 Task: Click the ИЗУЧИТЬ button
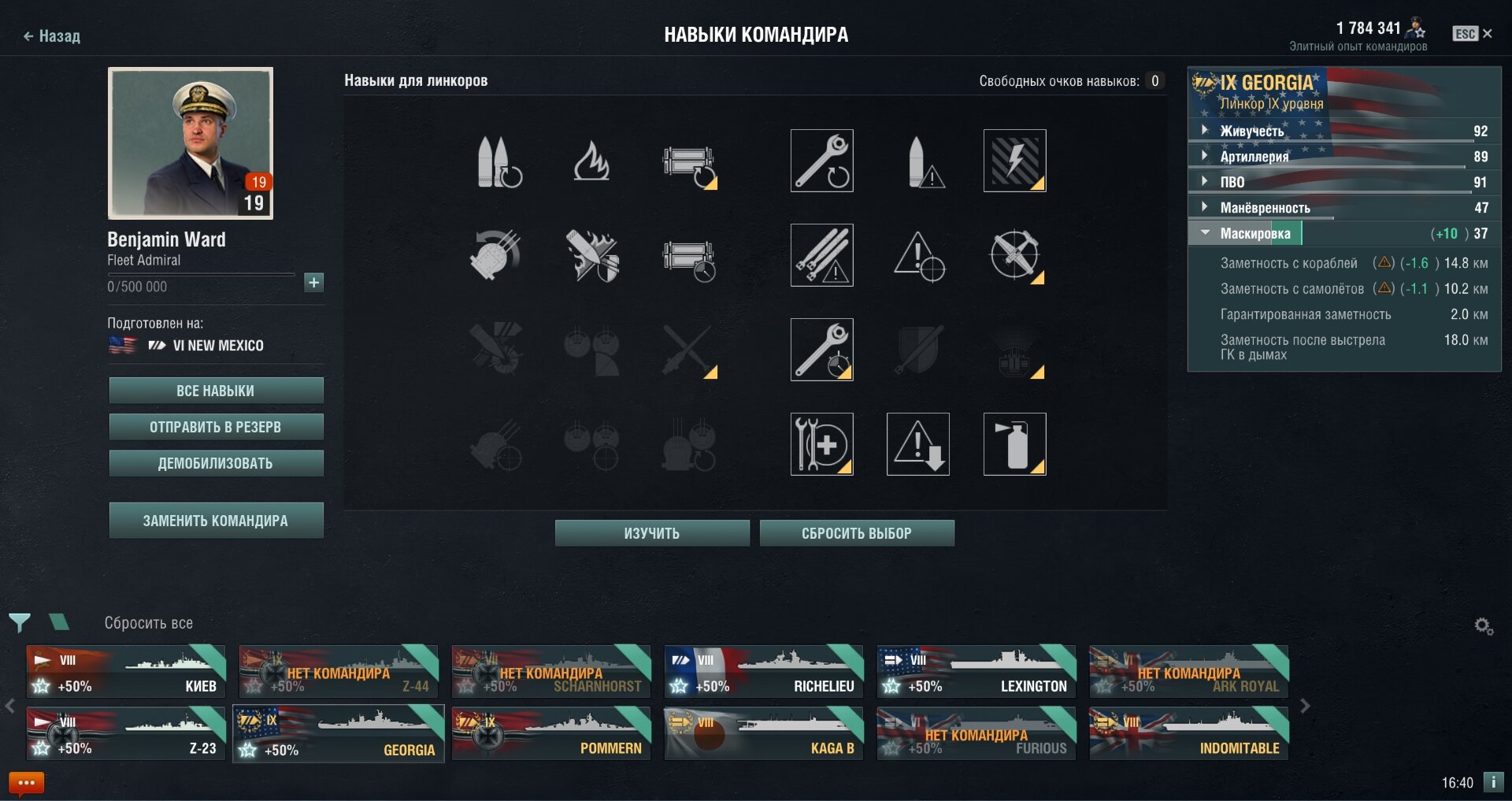[652, 533]
